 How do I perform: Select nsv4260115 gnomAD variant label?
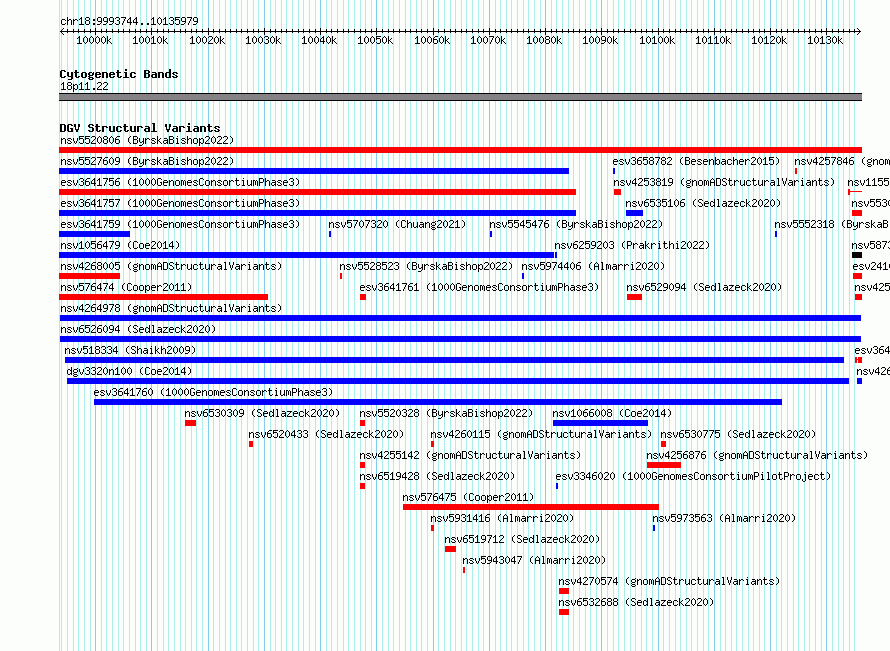tap(541, 434)
